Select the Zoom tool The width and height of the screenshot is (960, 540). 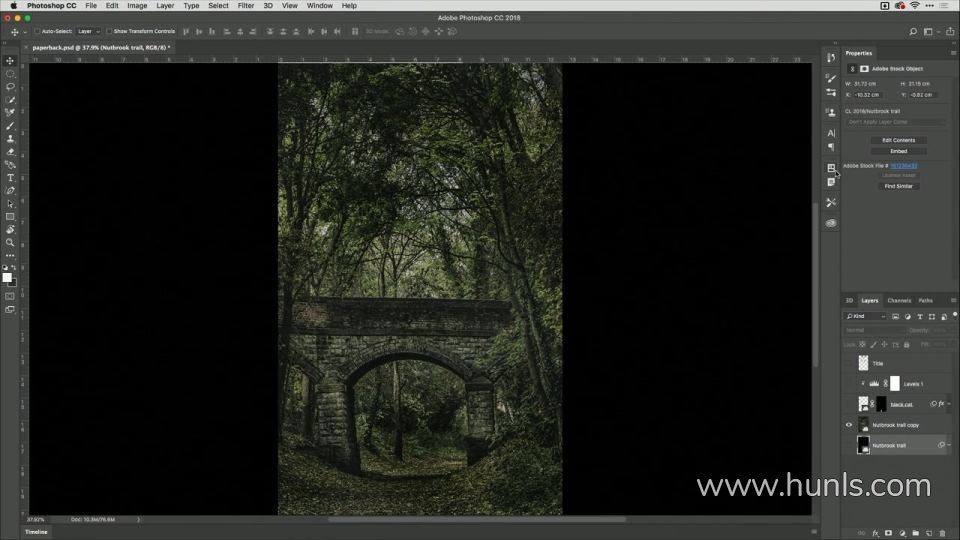(10, 242)
